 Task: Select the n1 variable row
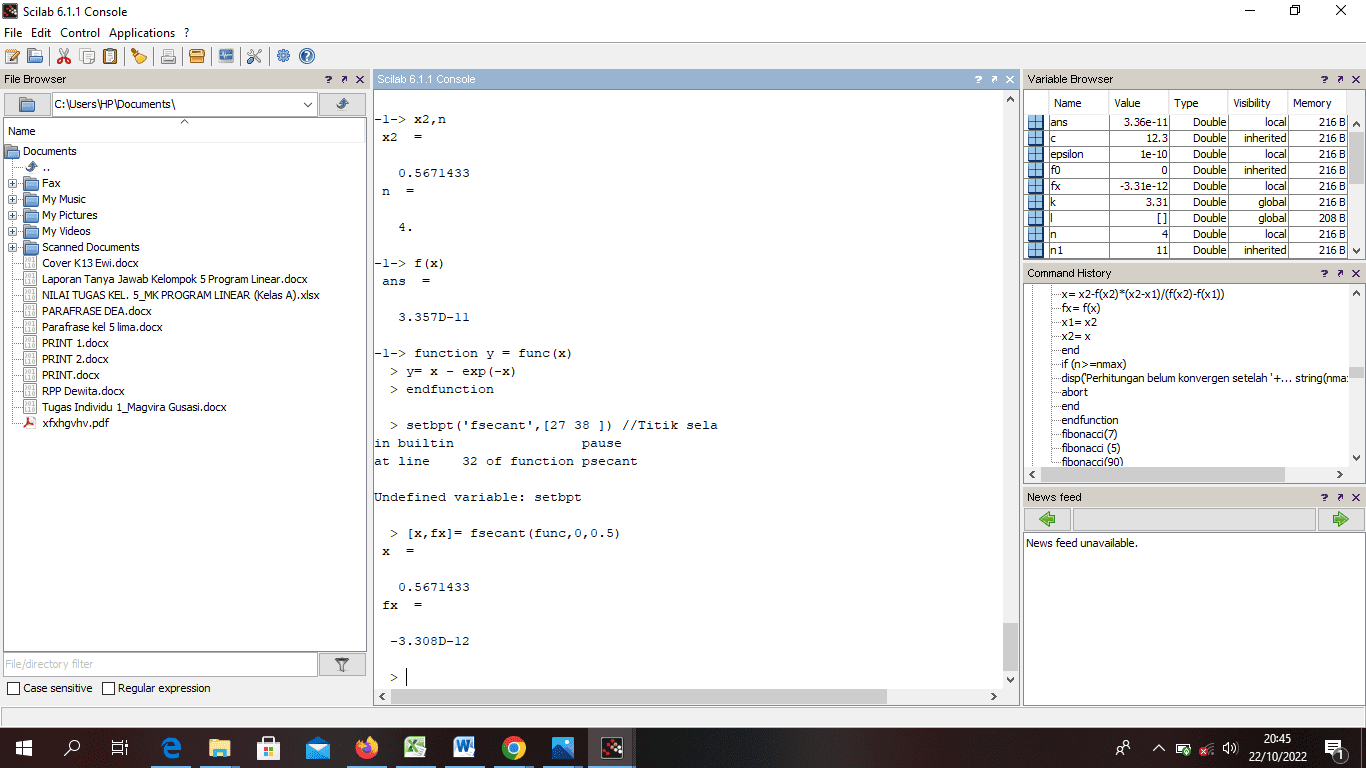click(1185, 250)
